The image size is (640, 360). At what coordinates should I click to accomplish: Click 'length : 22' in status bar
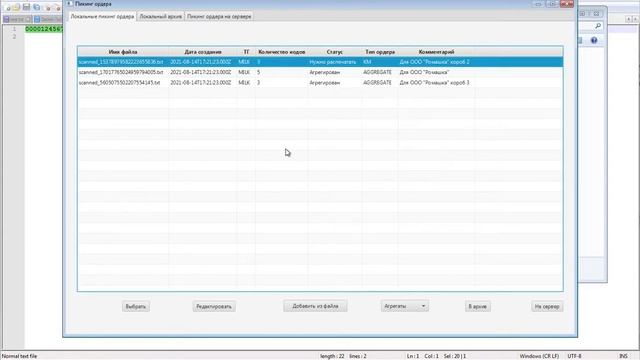click(332, 356)
